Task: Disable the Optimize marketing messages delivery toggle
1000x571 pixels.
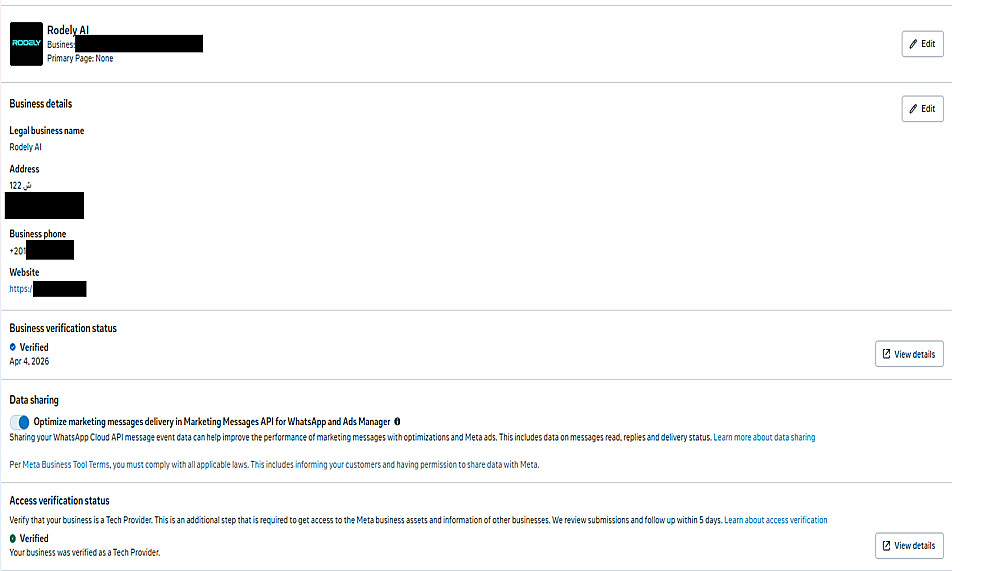Action: (20, 422)
